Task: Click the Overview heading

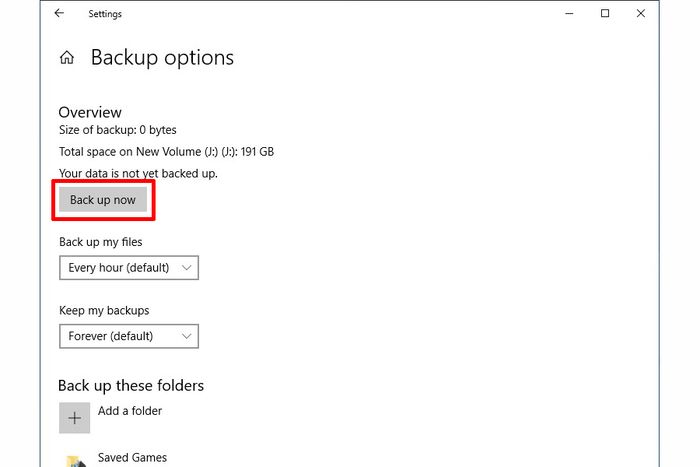Action: point(90,112)
